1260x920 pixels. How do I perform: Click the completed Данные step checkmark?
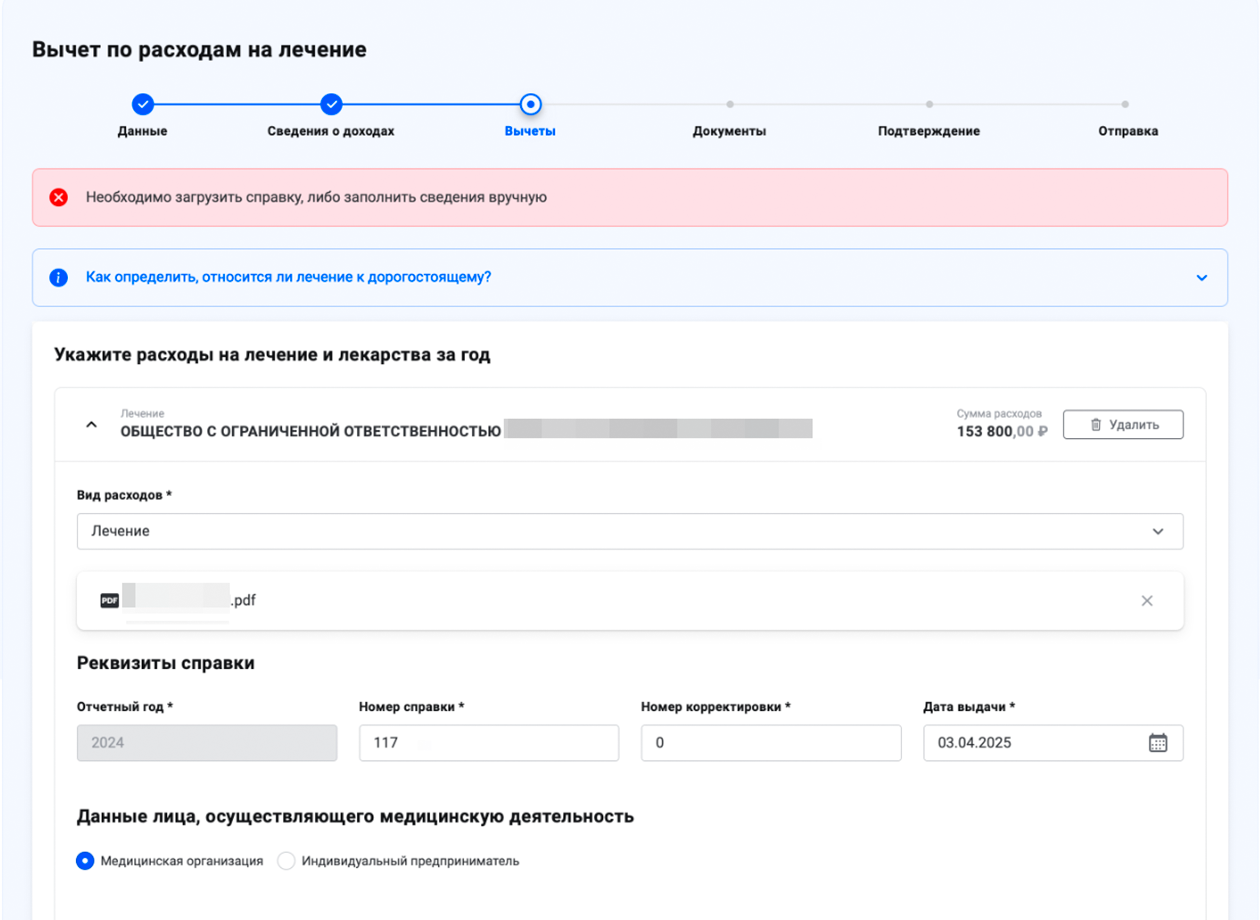(143, 104)
